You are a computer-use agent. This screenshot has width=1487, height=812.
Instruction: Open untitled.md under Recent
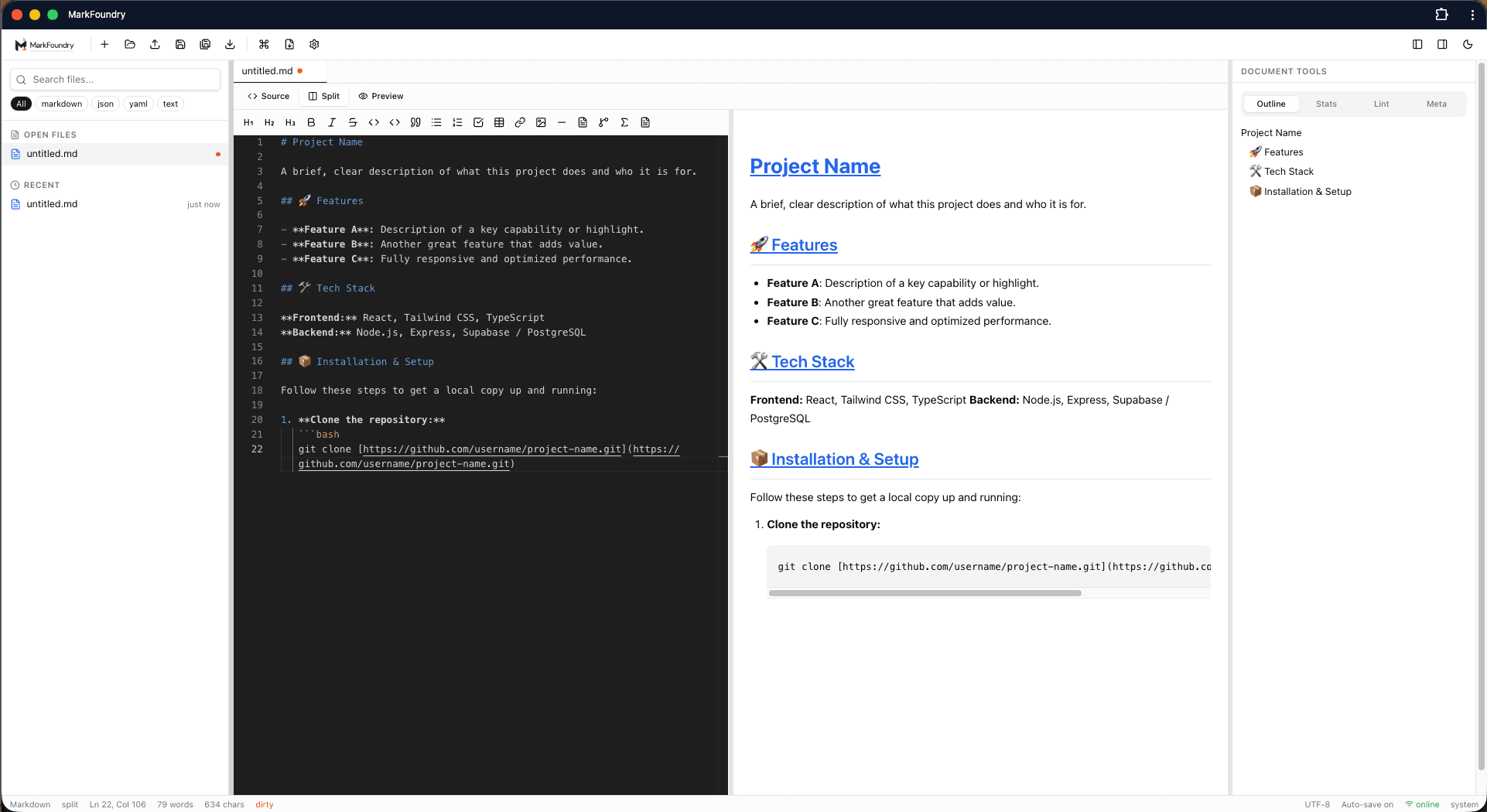click(116, 204)
